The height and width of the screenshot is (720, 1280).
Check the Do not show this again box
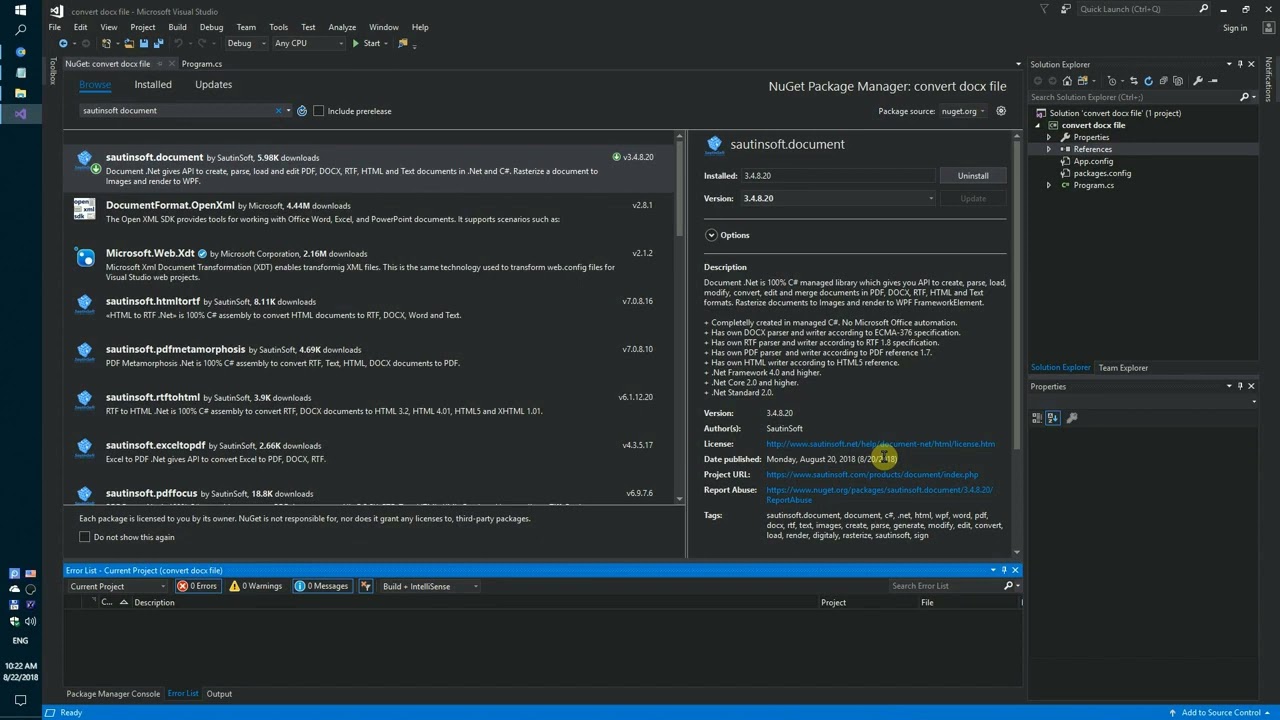tap(85, 537)
